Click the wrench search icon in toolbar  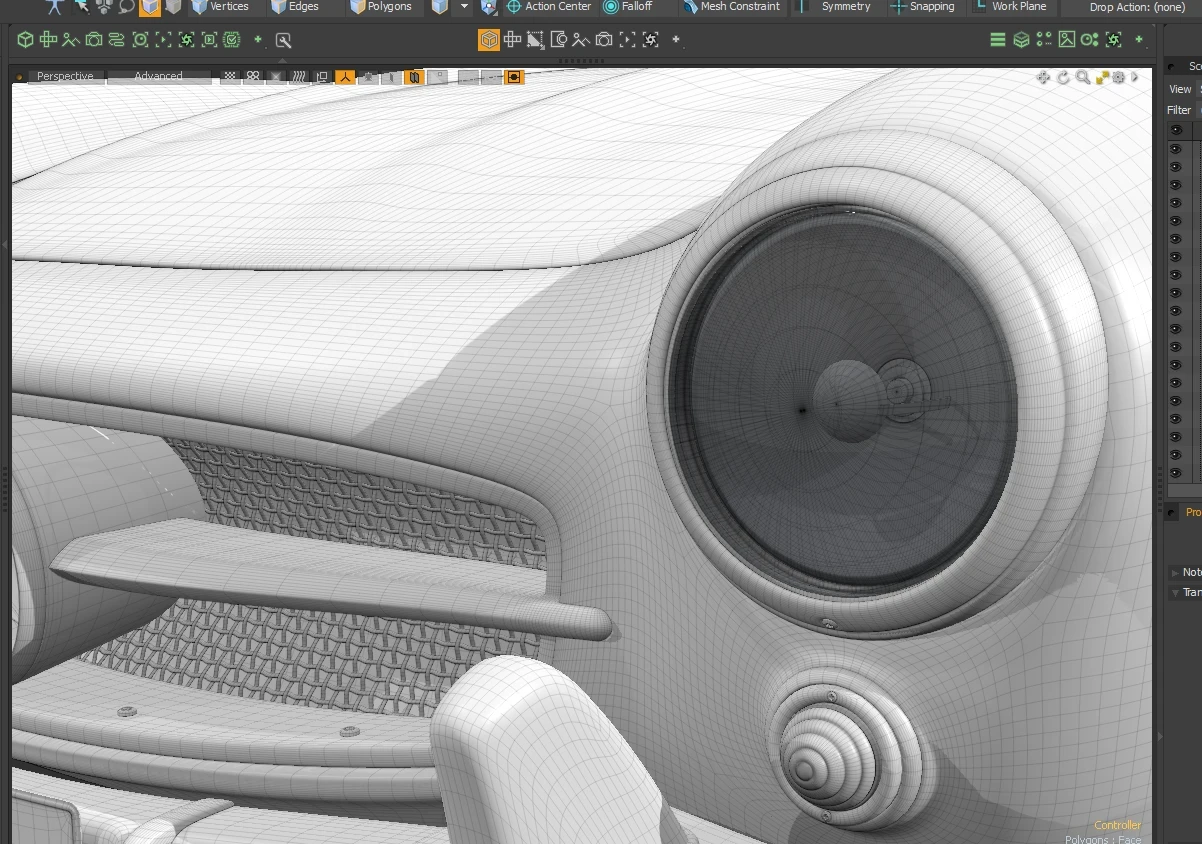pyautogui.click(x=283, y=40)
